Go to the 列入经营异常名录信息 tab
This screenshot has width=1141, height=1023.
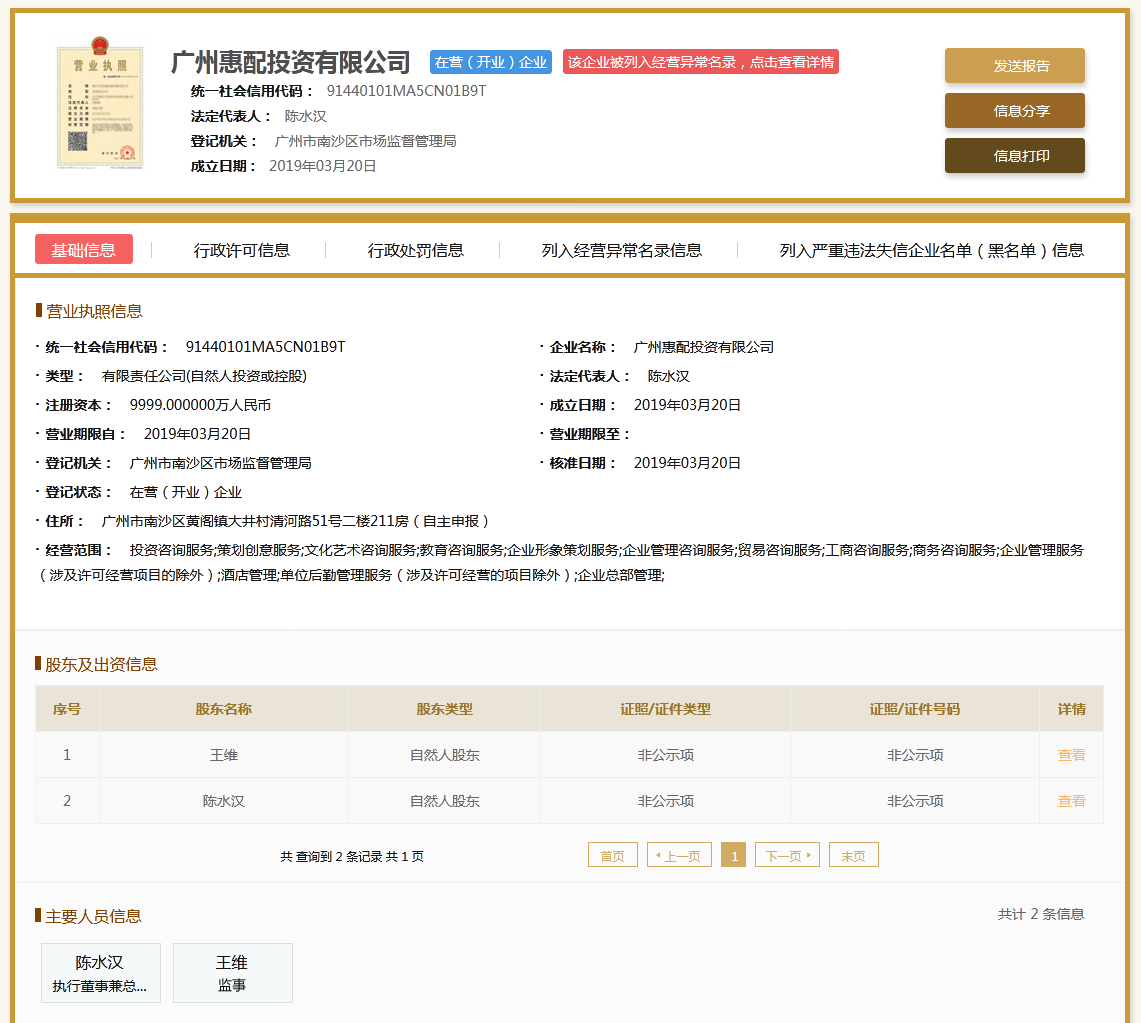(x=622, y=250)
